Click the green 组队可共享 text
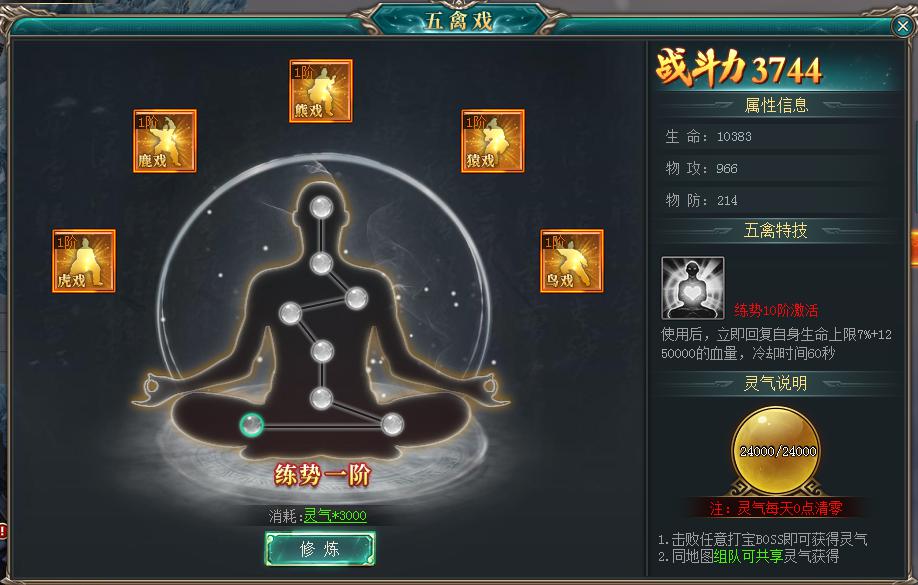 (748, 556)
